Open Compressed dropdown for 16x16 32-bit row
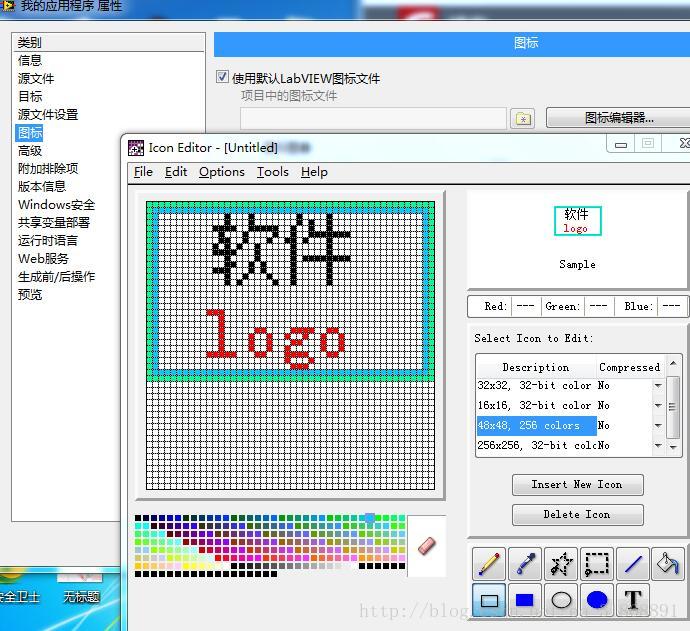The image size is (690, 631). [658, 405]
